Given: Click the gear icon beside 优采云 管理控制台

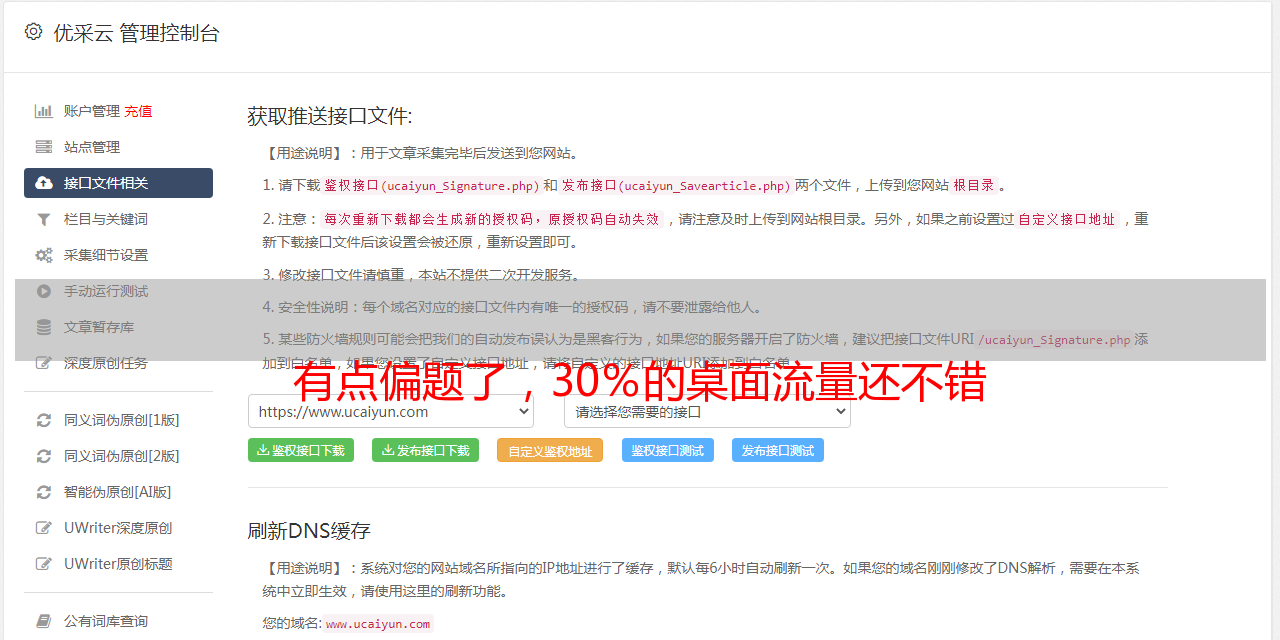Looking at the screenshot, I should 33,32.
